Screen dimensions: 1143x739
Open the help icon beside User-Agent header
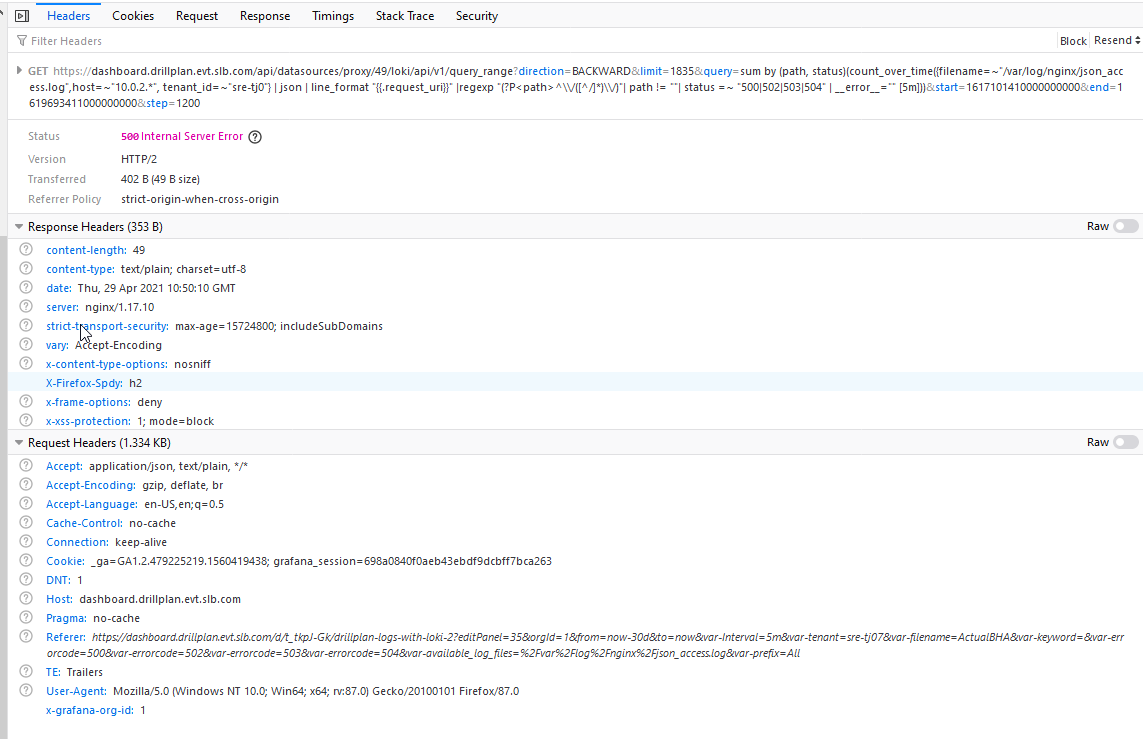(x=26, y=691)
